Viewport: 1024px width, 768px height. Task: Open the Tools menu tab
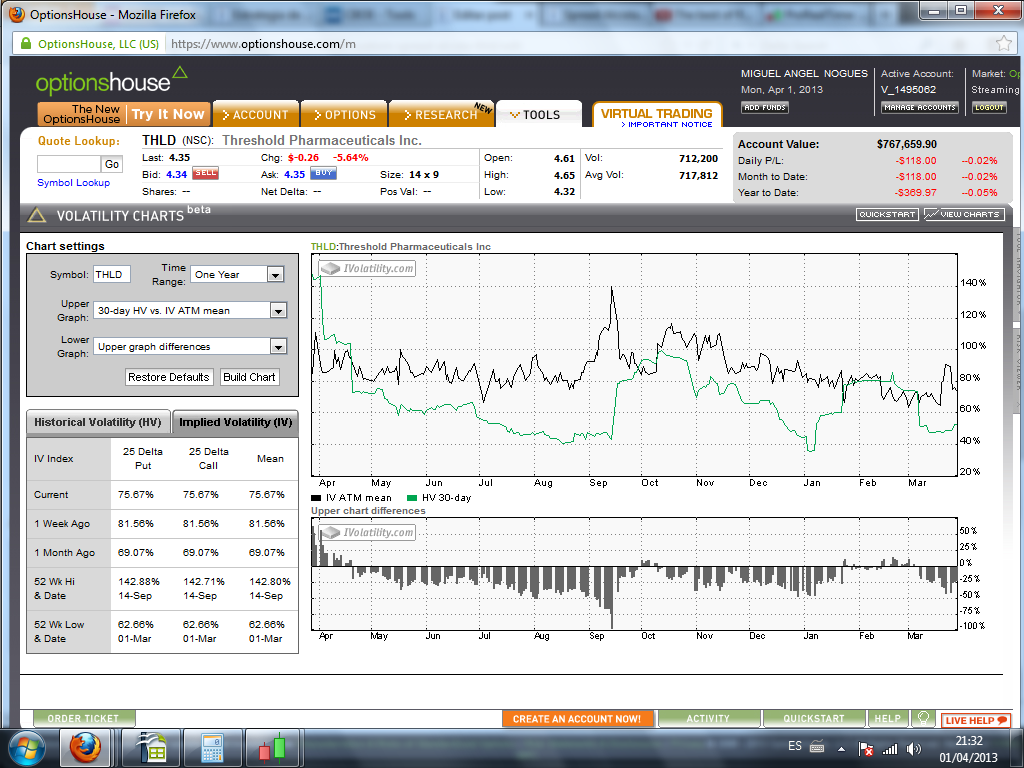[538, 115]
